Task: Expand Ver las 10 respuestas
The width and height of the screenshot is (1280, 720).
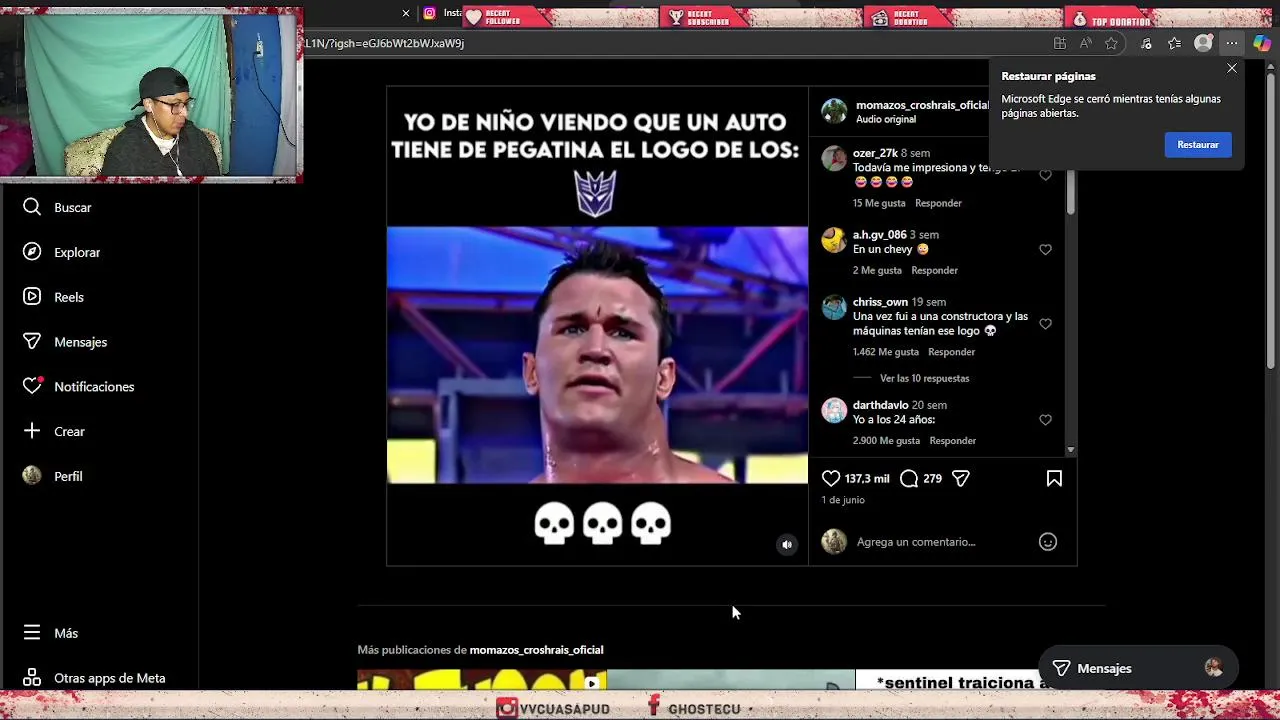Action: coord(924,378)
